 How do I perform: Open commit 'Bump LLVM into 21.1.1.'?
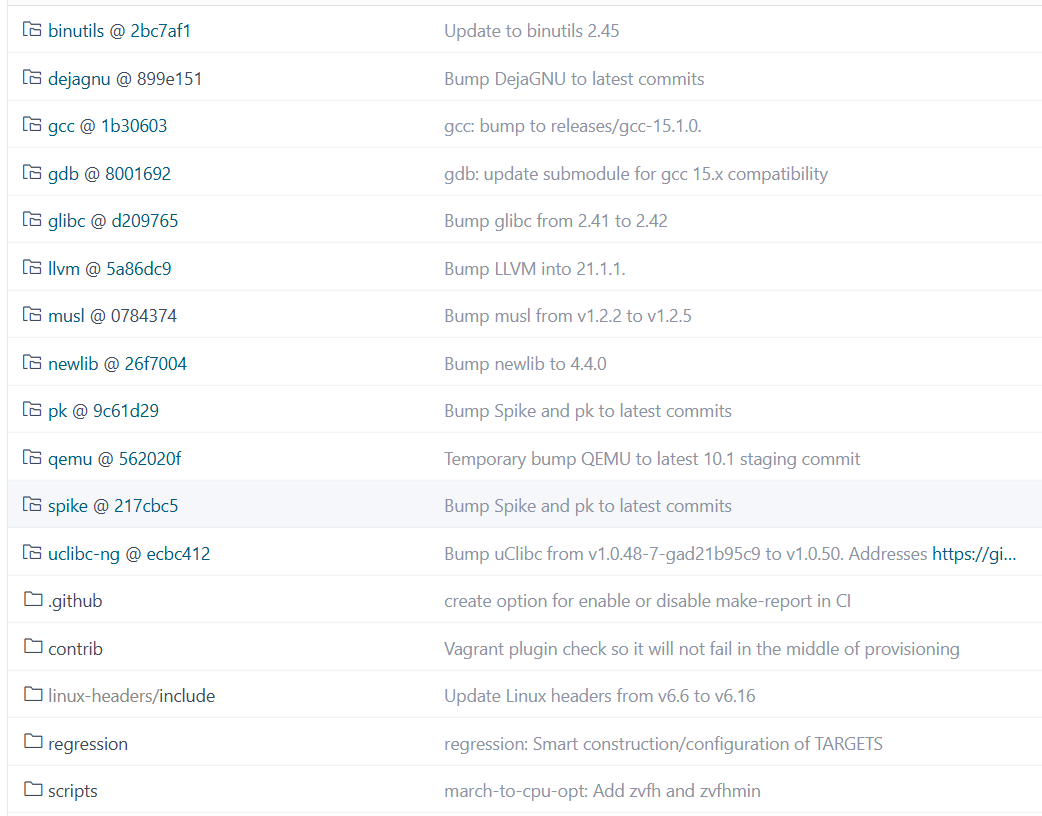tap(535, 268)
